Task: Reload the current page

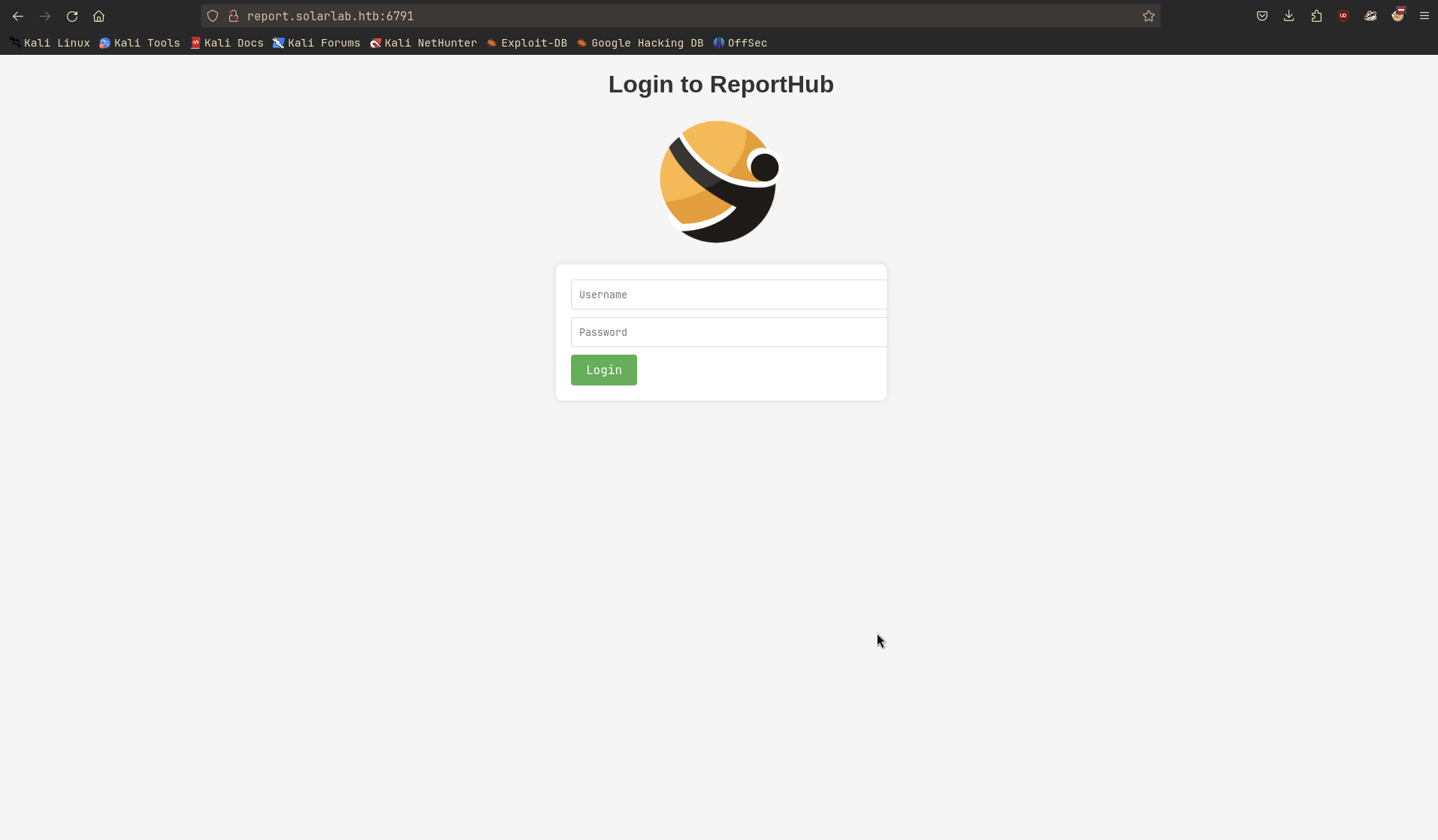Action: [72, 16]
